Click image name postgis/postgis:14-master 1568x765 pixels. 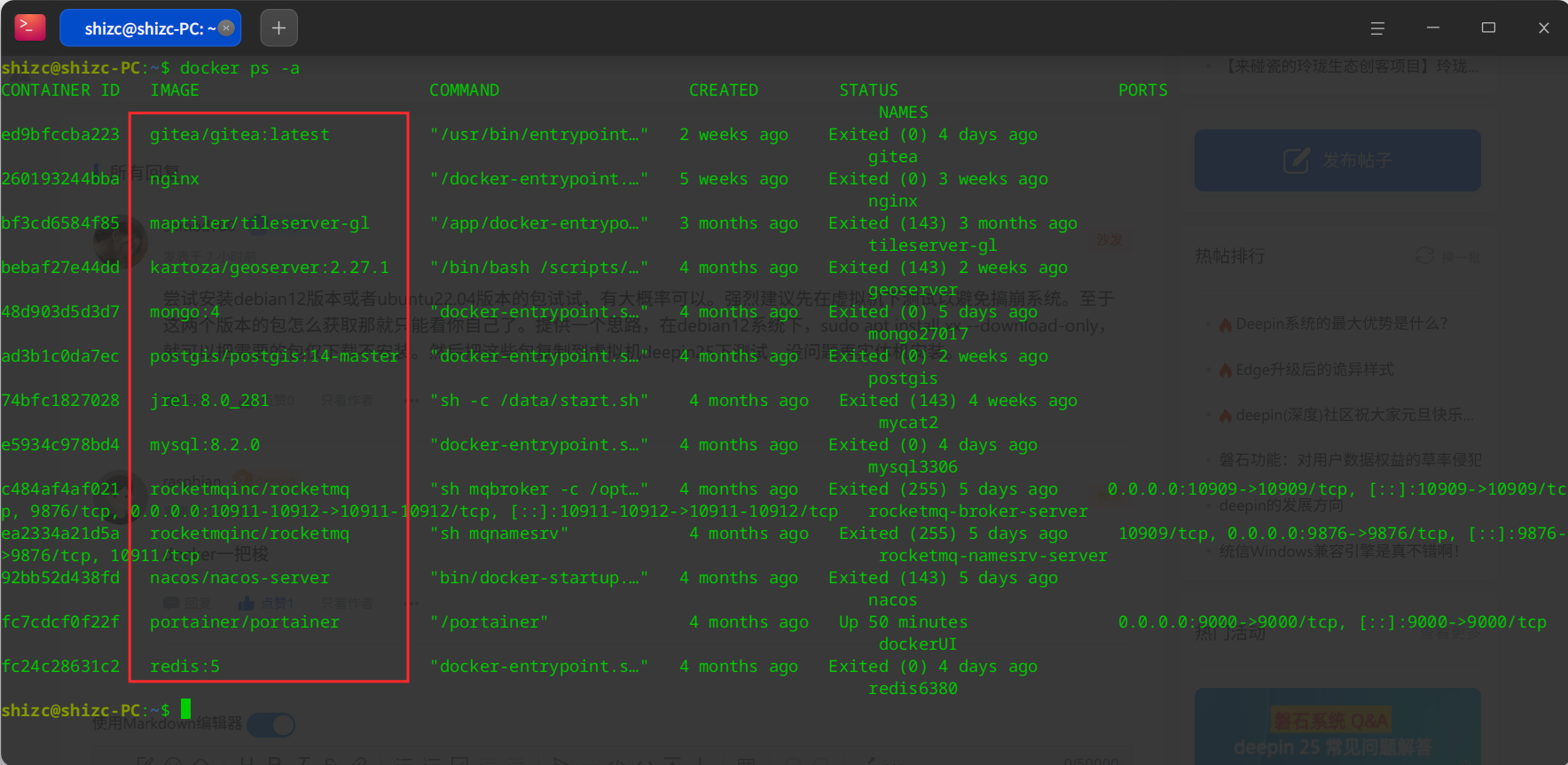pyautogui.click(x=274, y=356)
